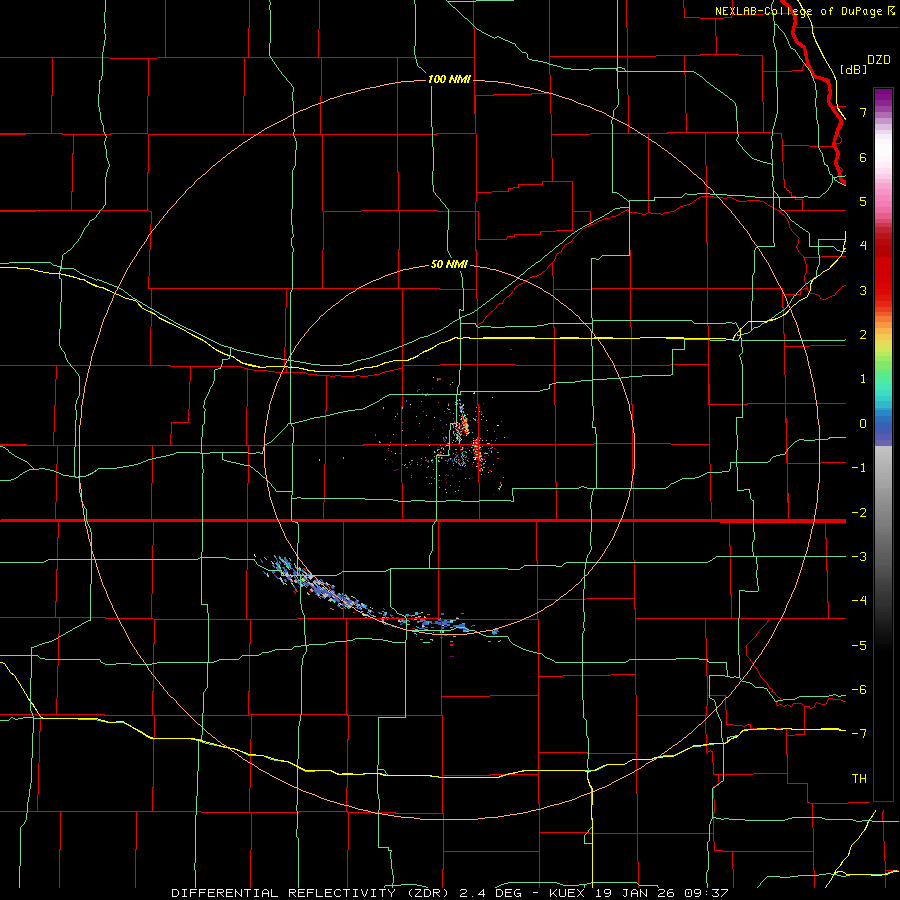
Task: Click the KUEX station identifier in caption
Action: [567, 893]
